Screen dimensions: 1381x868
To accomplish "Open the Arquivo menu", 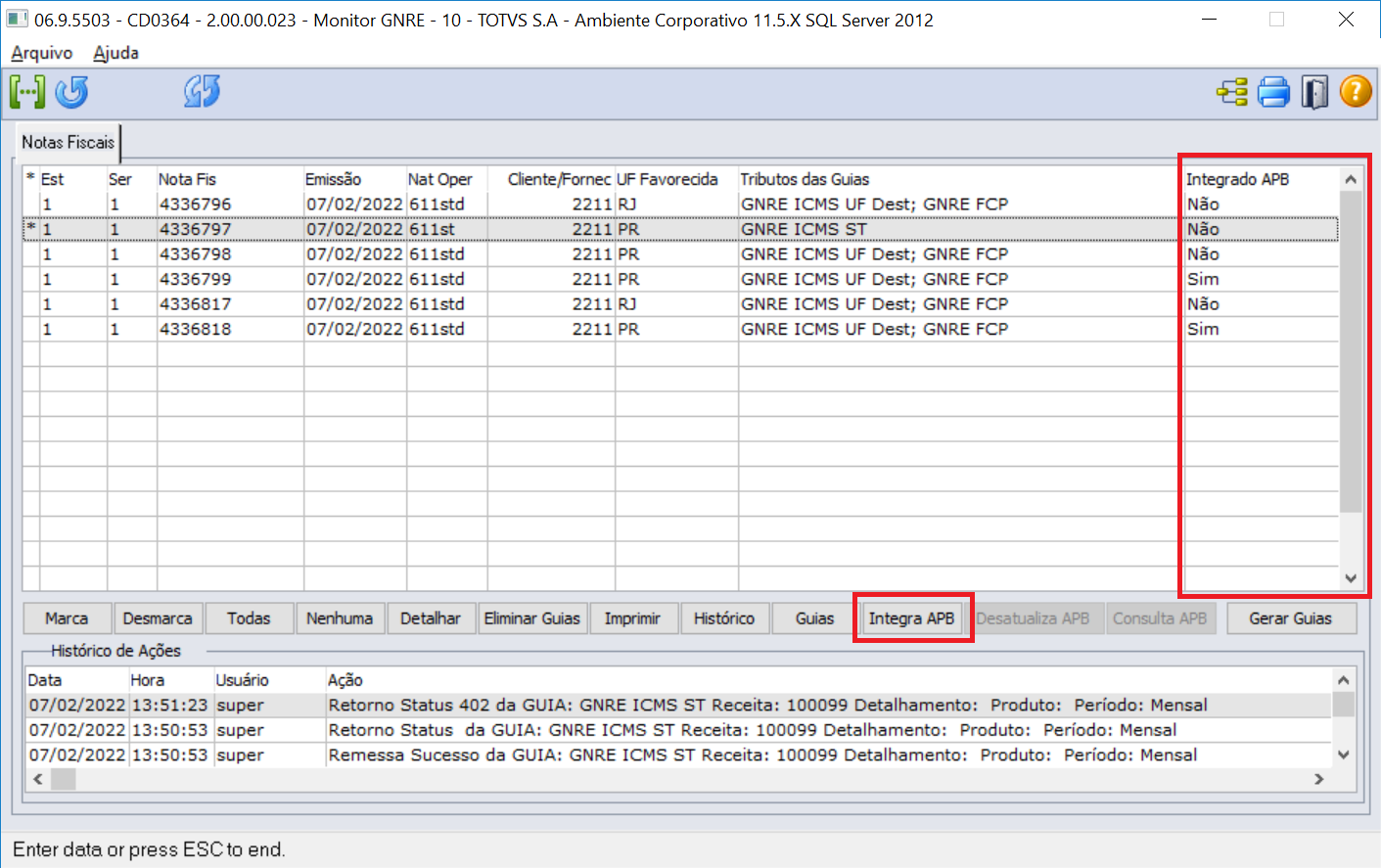I will coord(42,53).
